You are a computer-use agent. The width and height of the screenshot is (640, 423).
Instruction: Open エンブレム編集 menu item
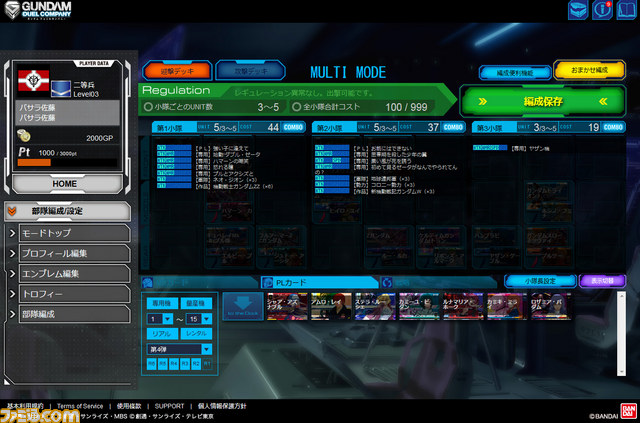click(x=74, y=274)
